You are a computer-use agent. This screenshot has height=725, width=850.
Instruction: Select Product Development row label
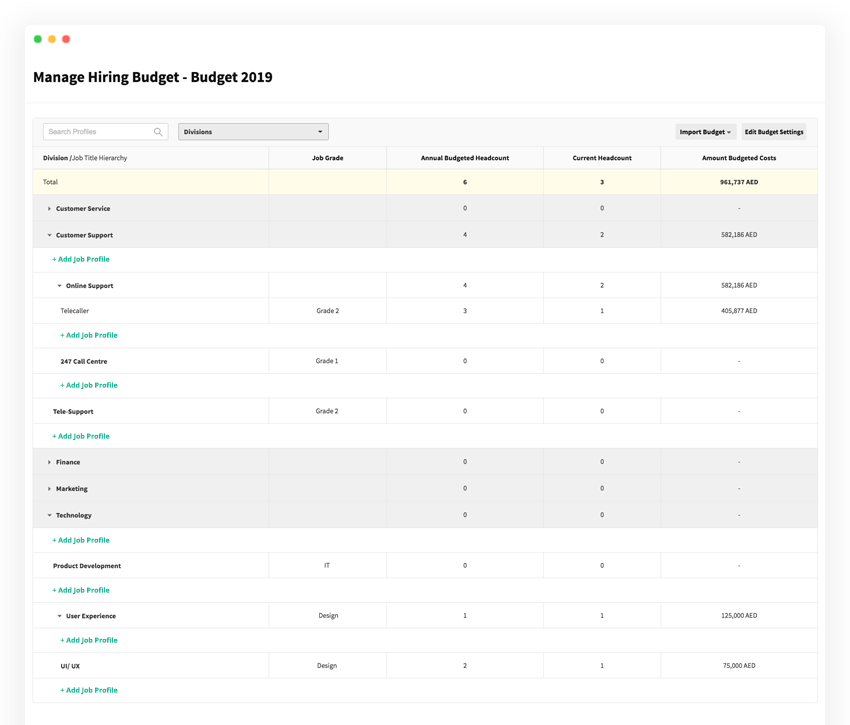coord(87,566)
